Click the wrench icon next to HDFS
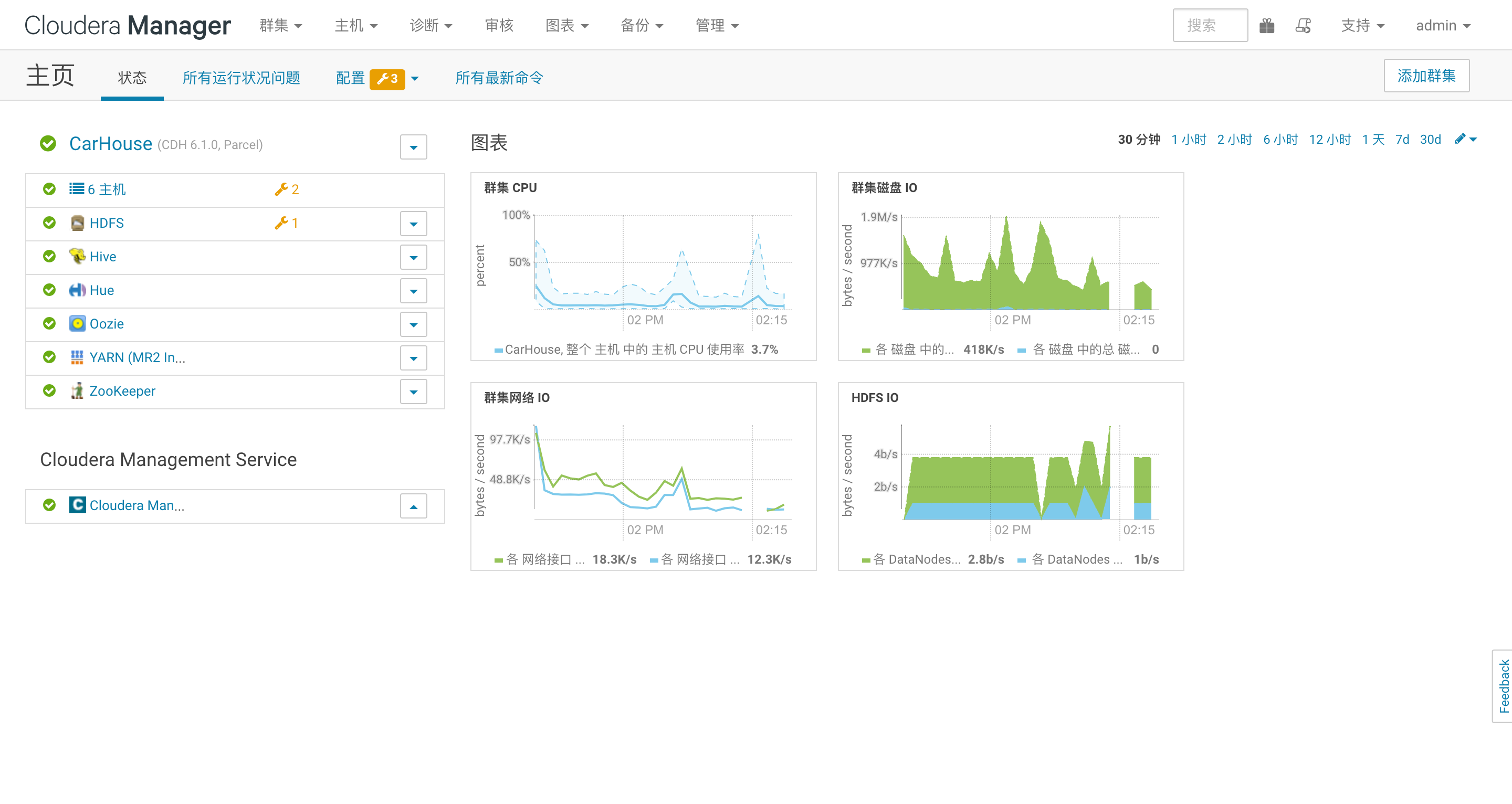 click(x=282, y=223)
